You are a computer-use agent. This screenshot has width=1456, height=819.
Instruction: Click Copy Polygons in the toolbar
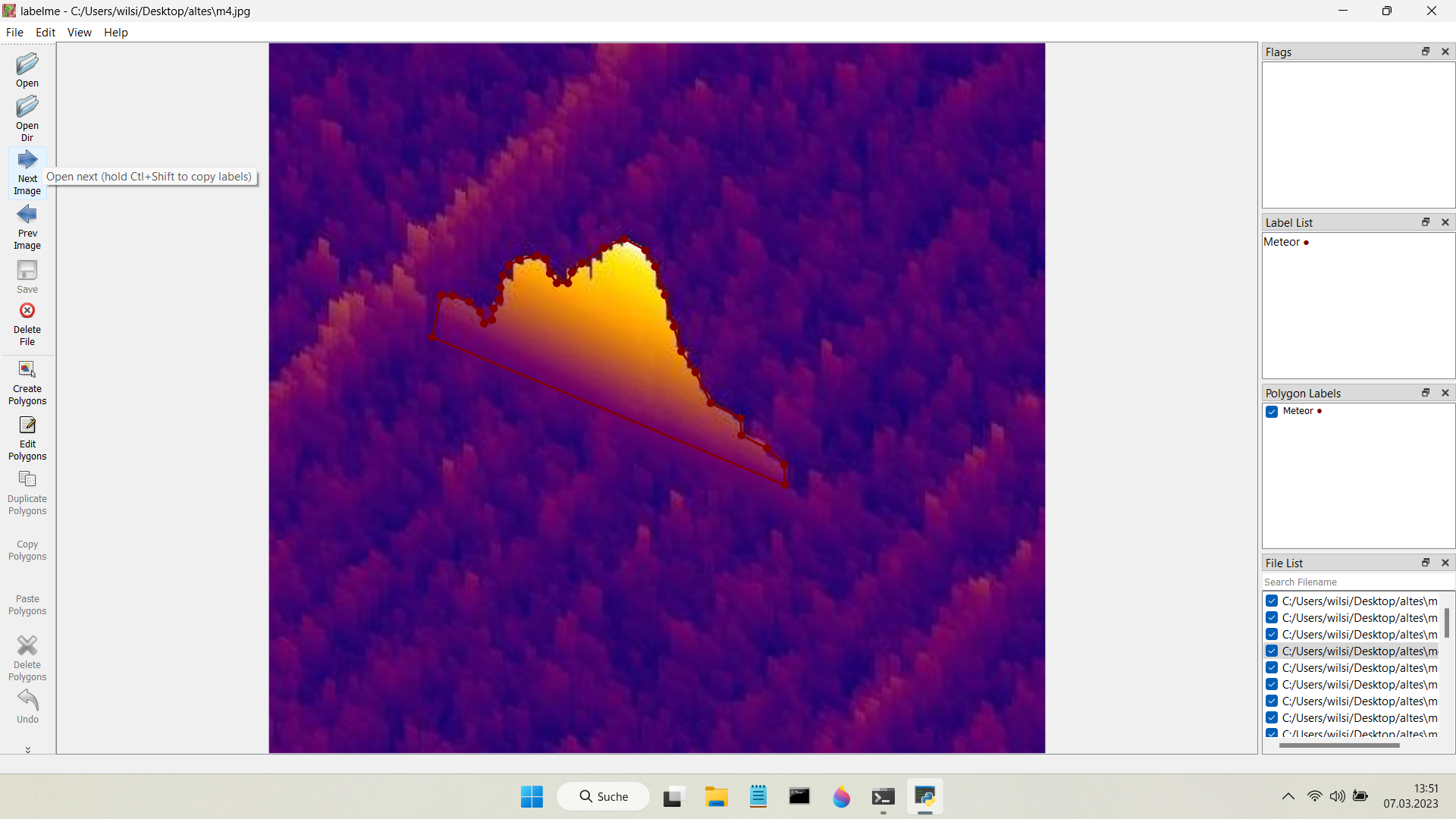point(27,550)
